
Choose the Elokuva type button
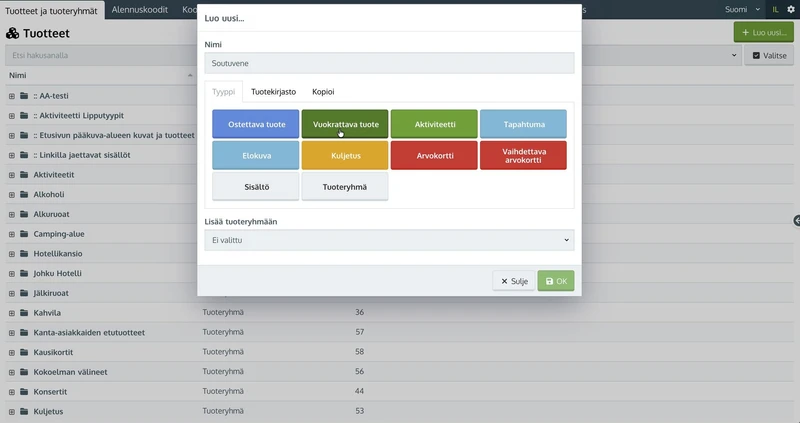coord(256,156)
